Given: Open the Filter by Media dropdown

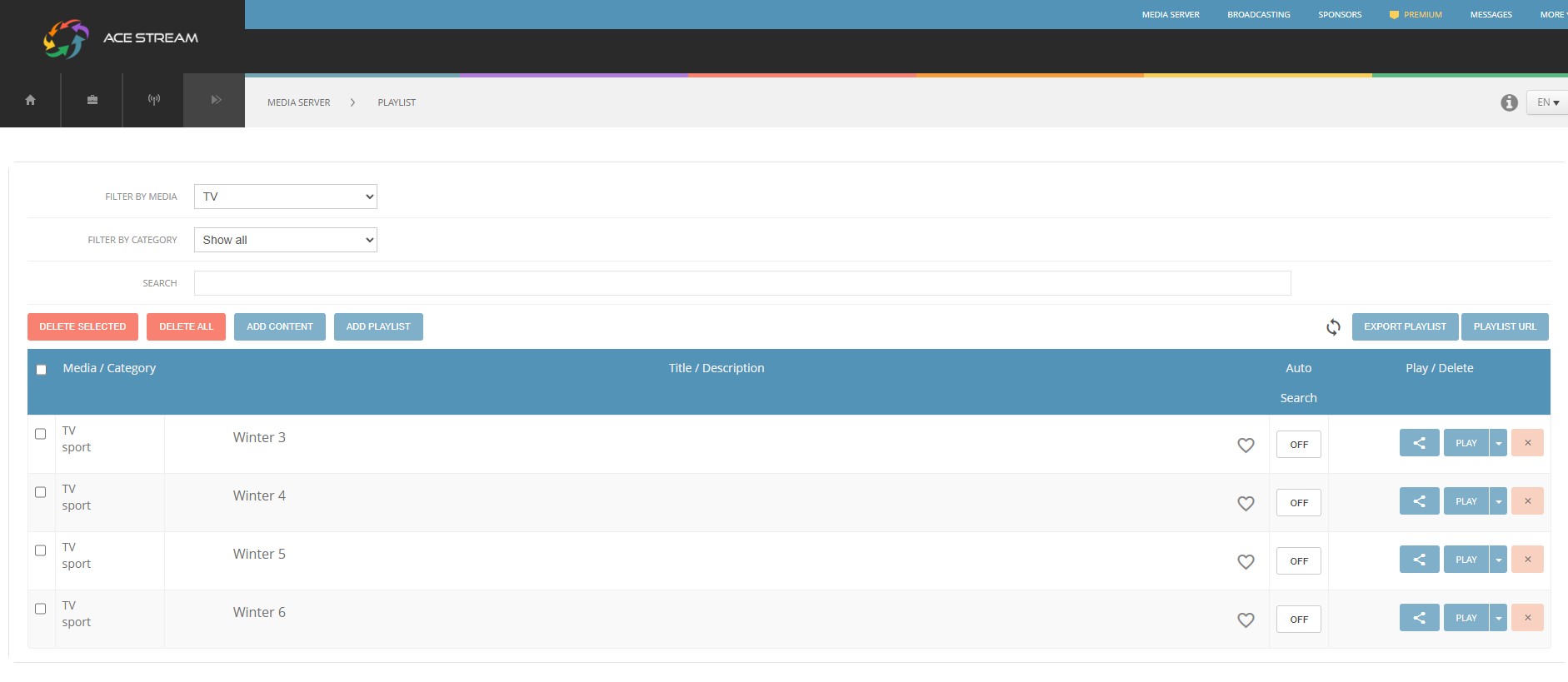Looking at the screenshot, I should [x=285, y=197].
